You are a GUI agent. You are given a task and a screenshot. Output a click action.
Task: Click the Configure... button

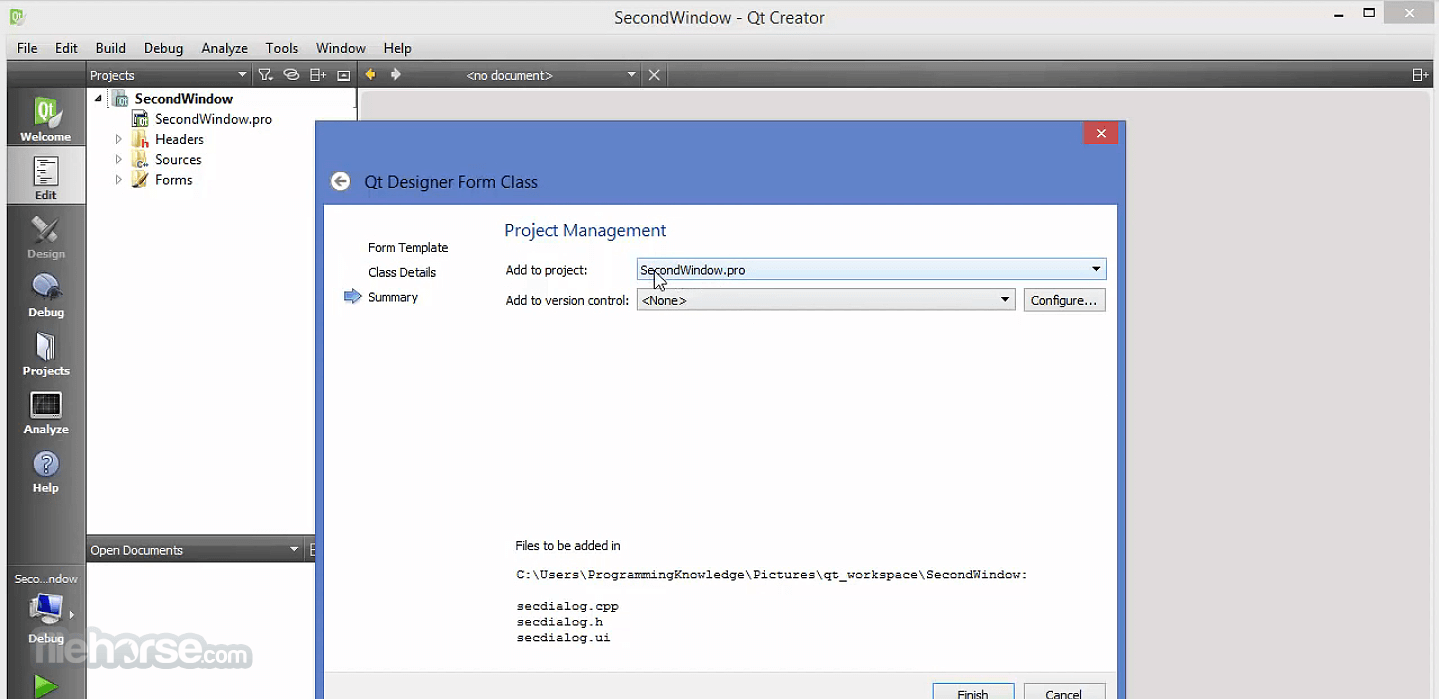point(1064,300)
